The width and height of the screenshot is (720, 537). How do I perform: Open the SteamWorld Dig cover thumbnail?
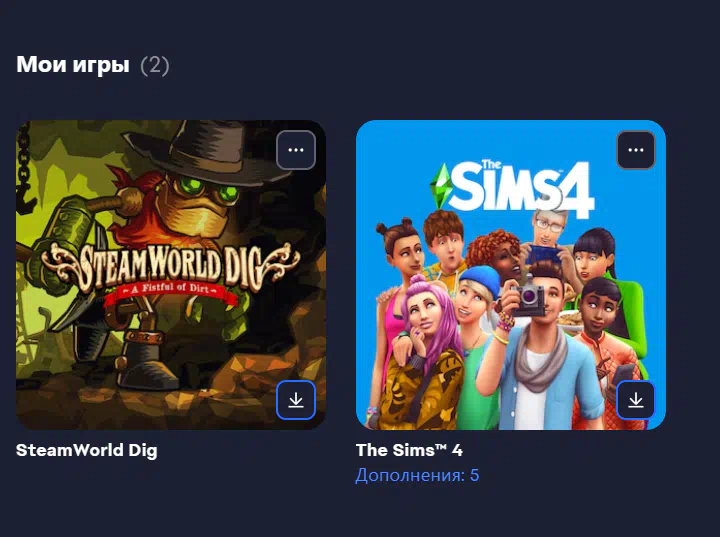171,275
